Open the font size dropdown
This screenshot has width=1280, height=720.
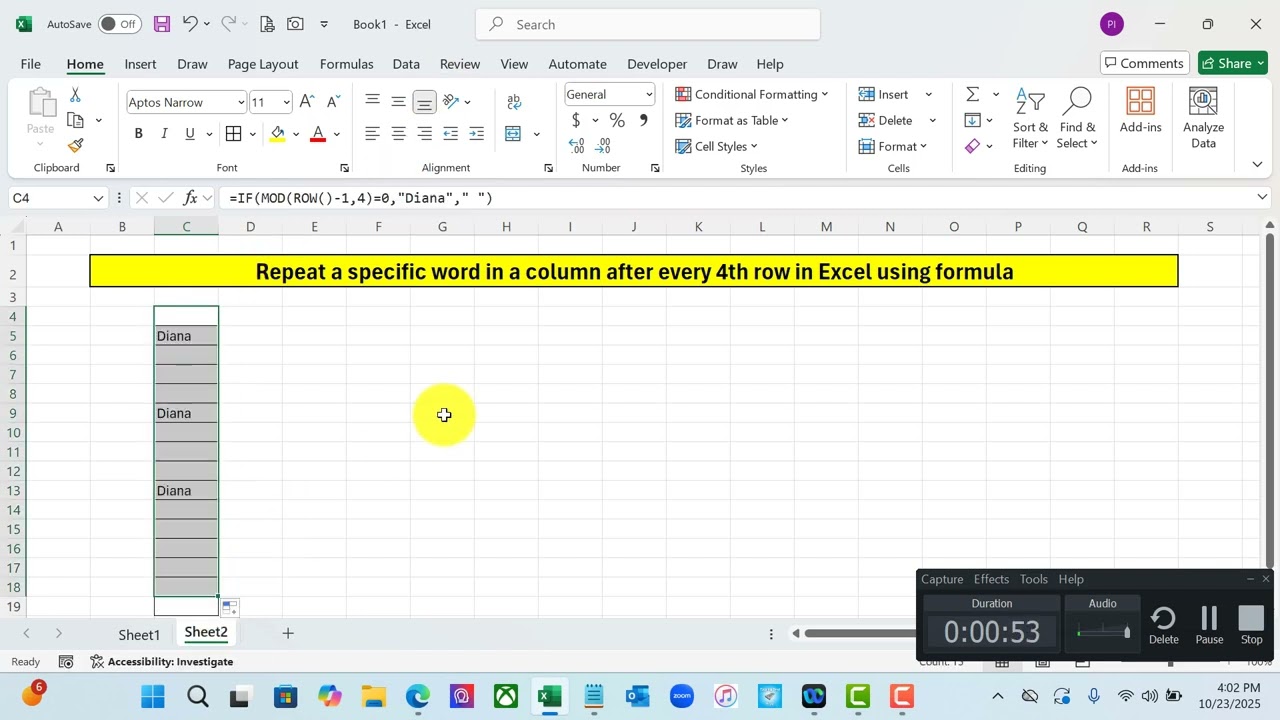[286, 102]
